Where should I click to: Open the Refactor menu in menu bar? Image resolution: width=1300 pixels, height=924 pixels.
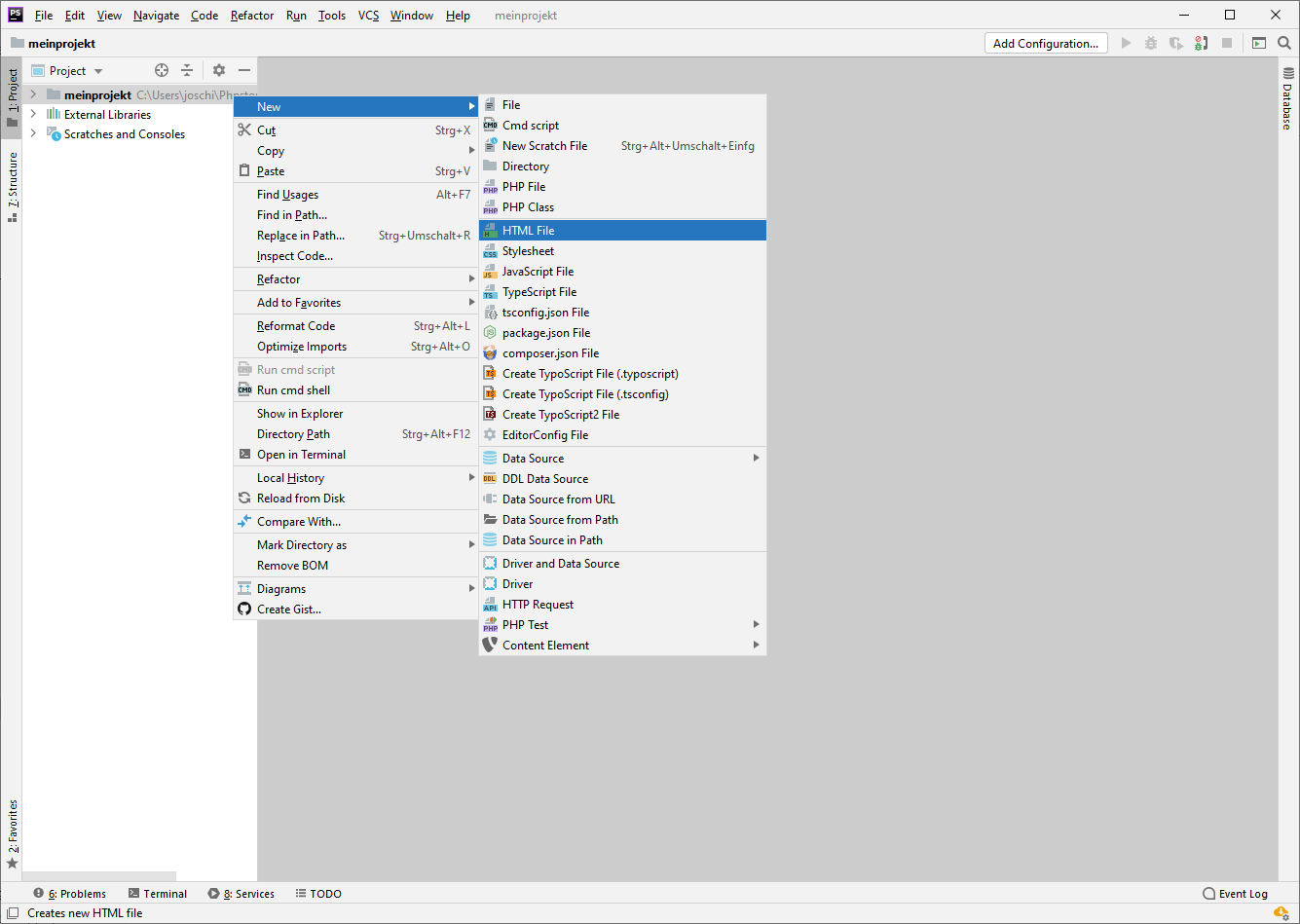coord(252,16)
